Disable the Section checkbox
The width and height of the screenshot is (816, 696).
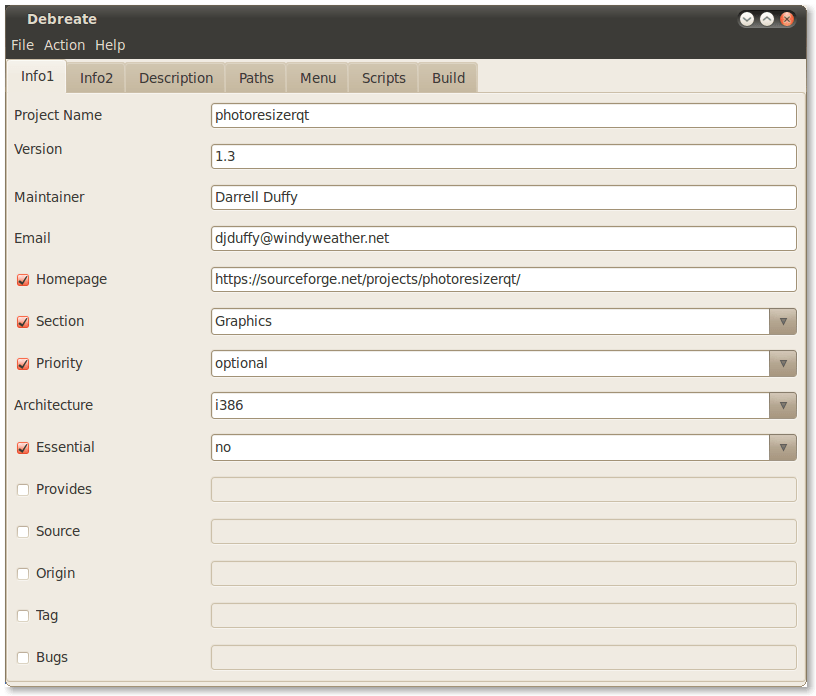pyautogui.click(x=23, y=322)
